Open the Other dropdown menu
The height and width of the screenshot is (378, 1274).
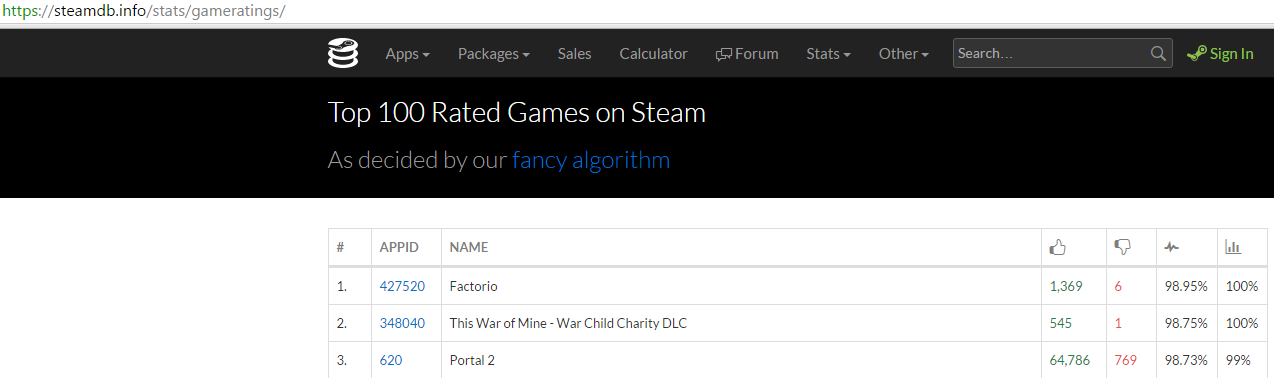pos(903,54)
